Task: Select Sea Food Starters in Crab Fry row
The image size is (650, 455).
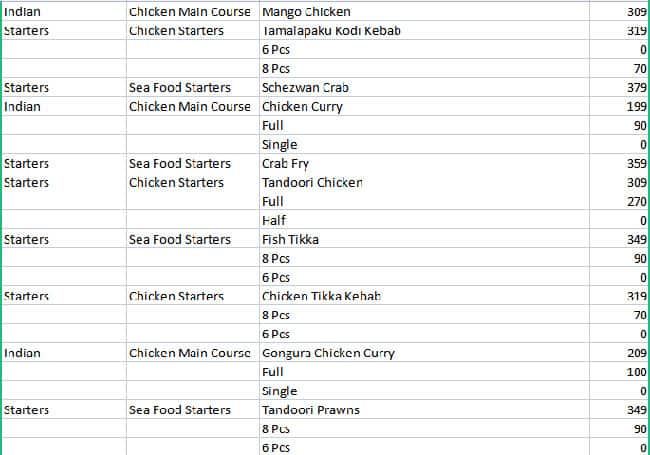Action: click(x=180, y=164)
